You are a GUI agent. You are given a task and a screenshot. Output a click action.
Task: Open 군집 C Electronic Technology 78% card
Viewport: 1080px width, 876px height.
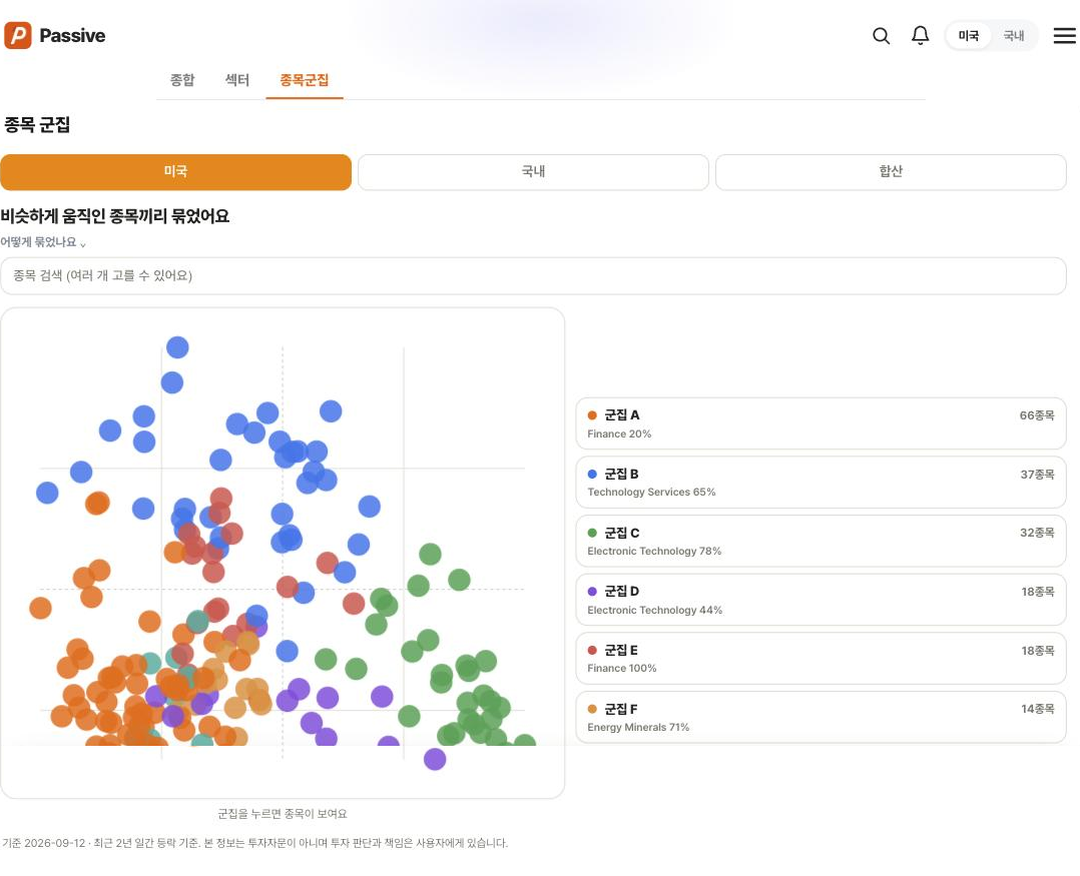point(821,541)
